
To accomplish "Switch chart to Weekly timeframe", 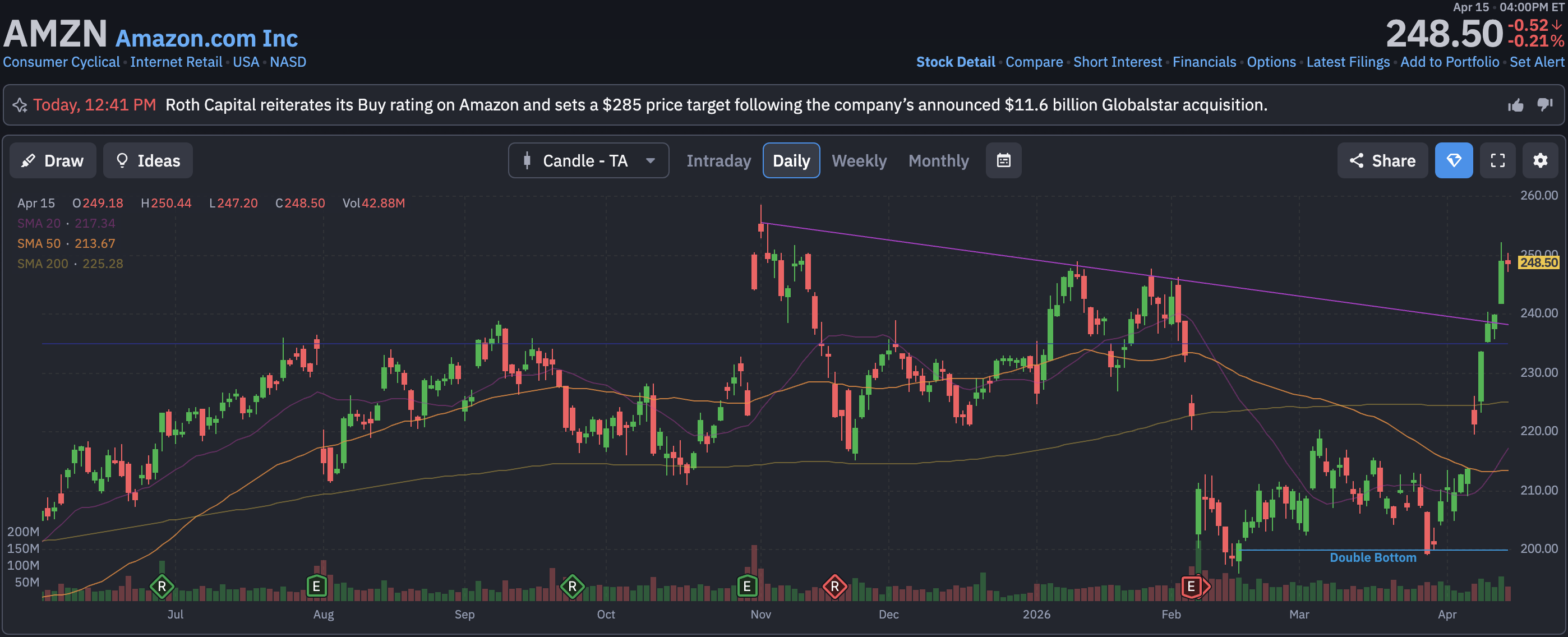I will (x=859, y=160).
